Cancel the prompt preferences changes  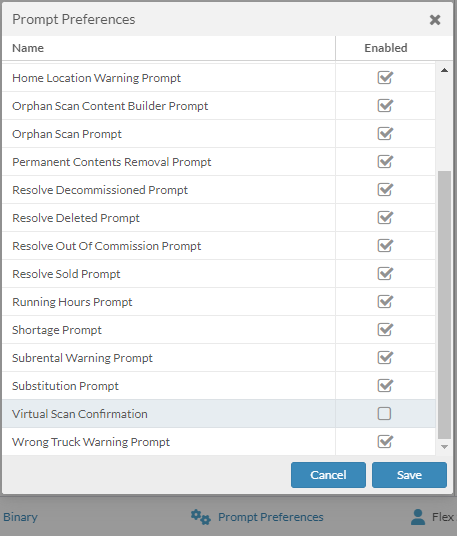[328, 475]
